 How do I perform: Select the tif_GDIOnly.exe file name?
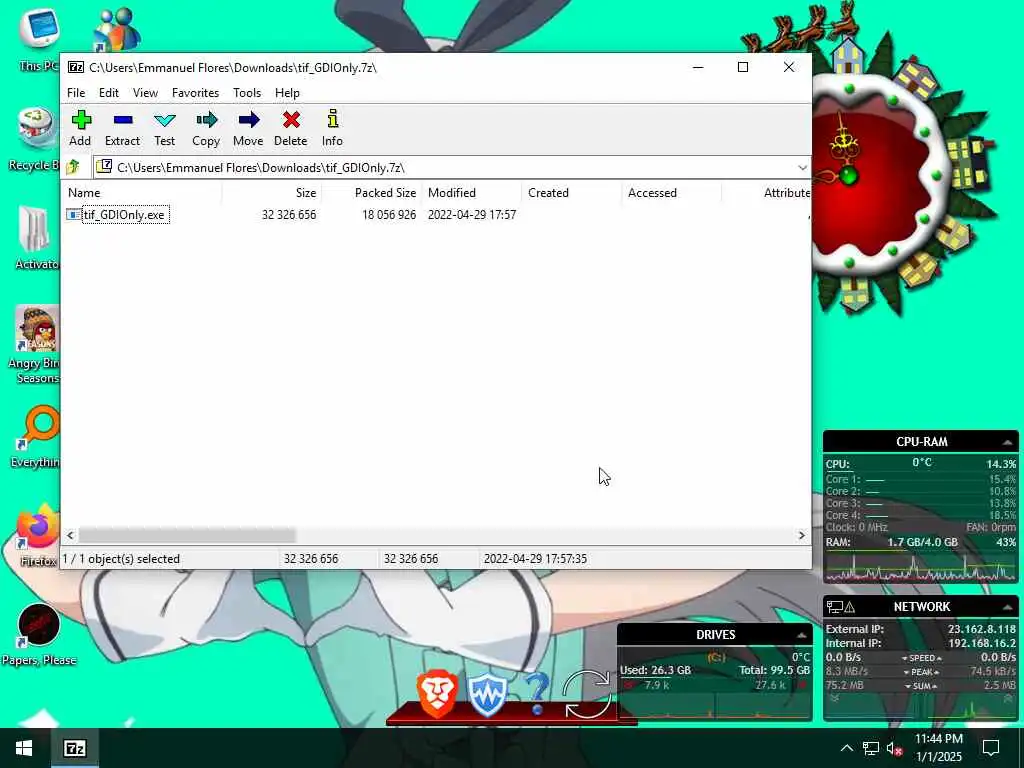[x=124, y=215]
